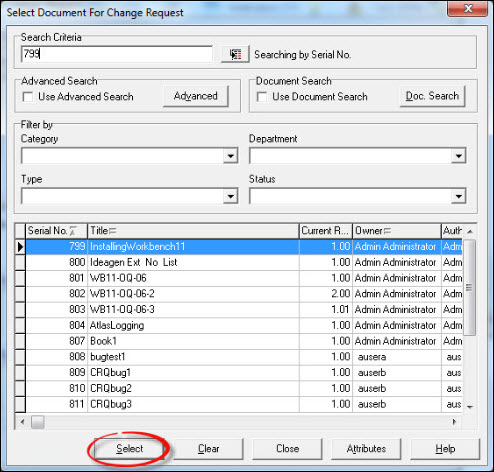Open the Category filter dropdown
494x472 pixels.
[x=230, y=156]
